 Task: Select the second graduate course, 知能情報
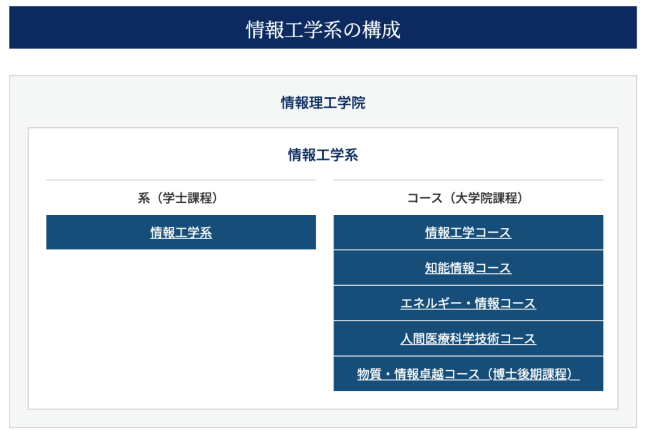(468, 268)
